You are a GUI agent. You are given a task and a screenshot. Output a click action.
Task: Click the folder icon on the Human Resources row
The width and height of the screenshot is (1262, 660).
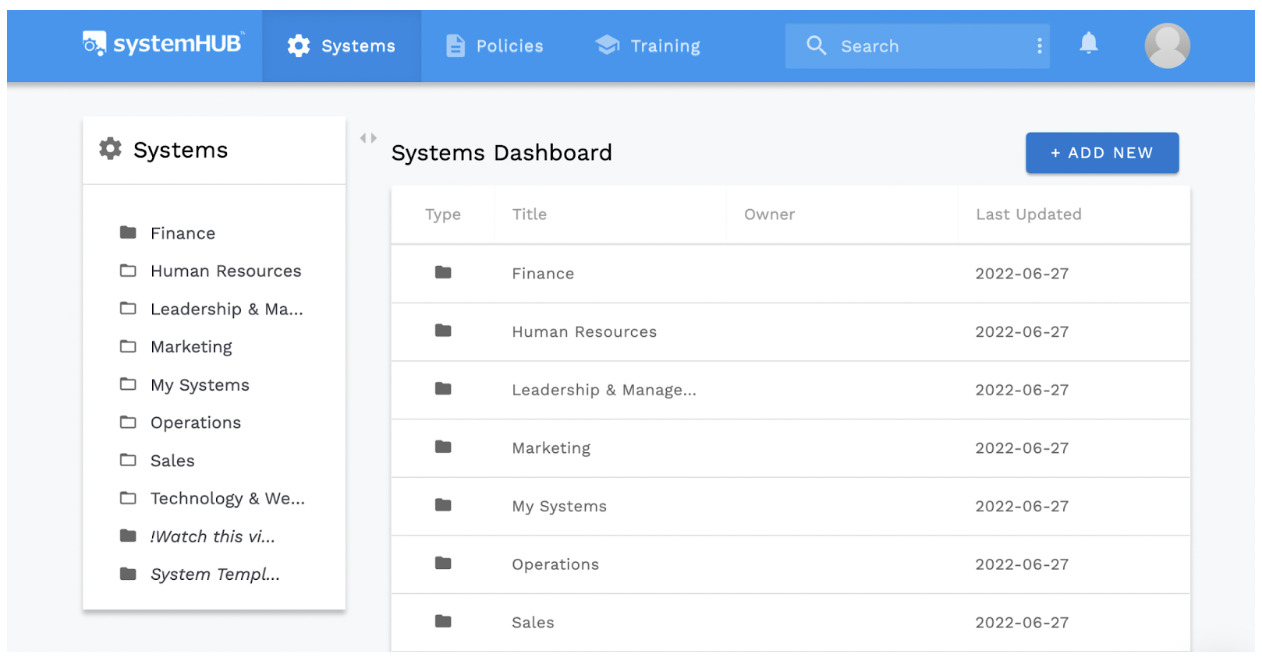443,332
